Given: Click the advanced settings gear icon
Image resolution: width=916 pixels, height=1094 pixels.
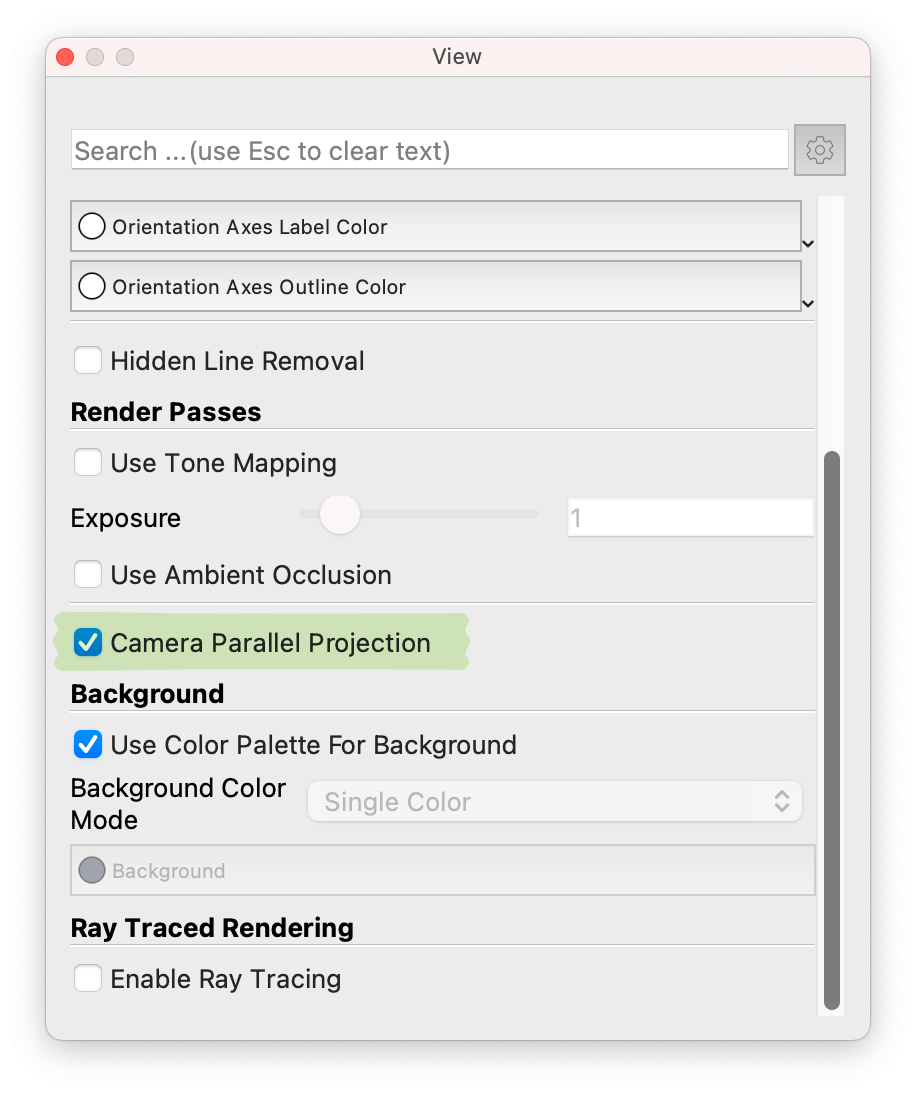Looking at the screenshot, I should (x=820, y=151).
